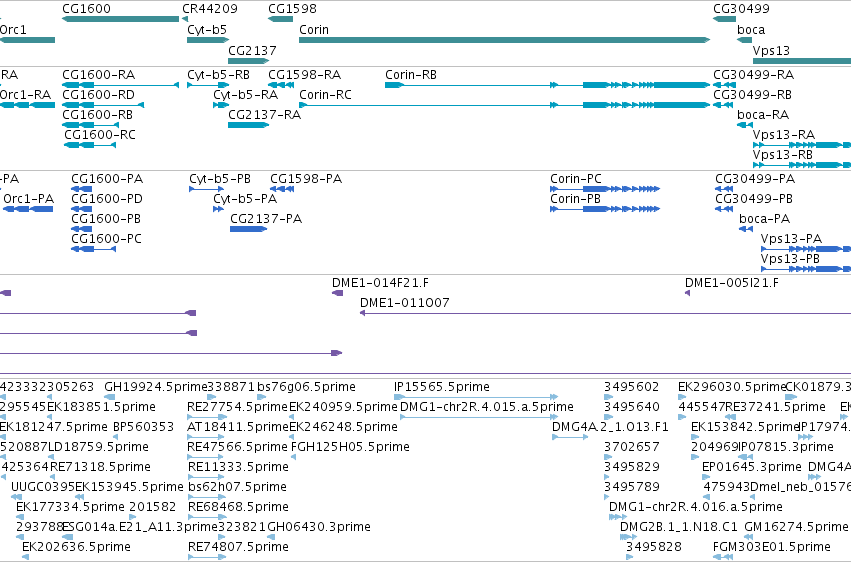
Task: Click protein Orc1-PA
Action: pyautogui.click(x=28, y=209)
